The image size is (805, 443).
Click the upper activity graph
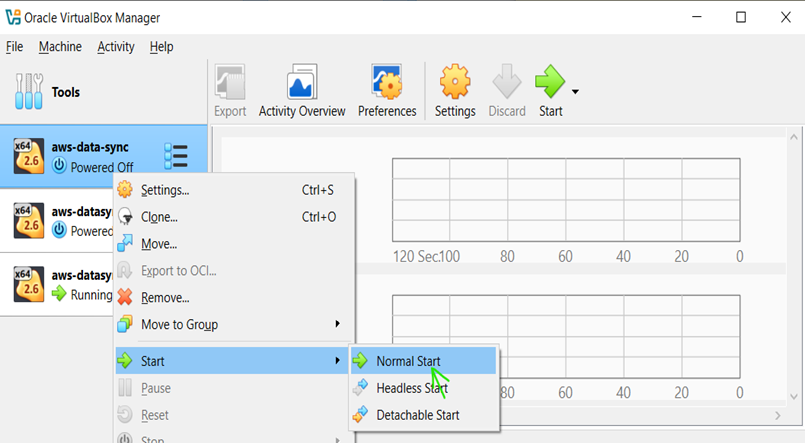[566, 200]
